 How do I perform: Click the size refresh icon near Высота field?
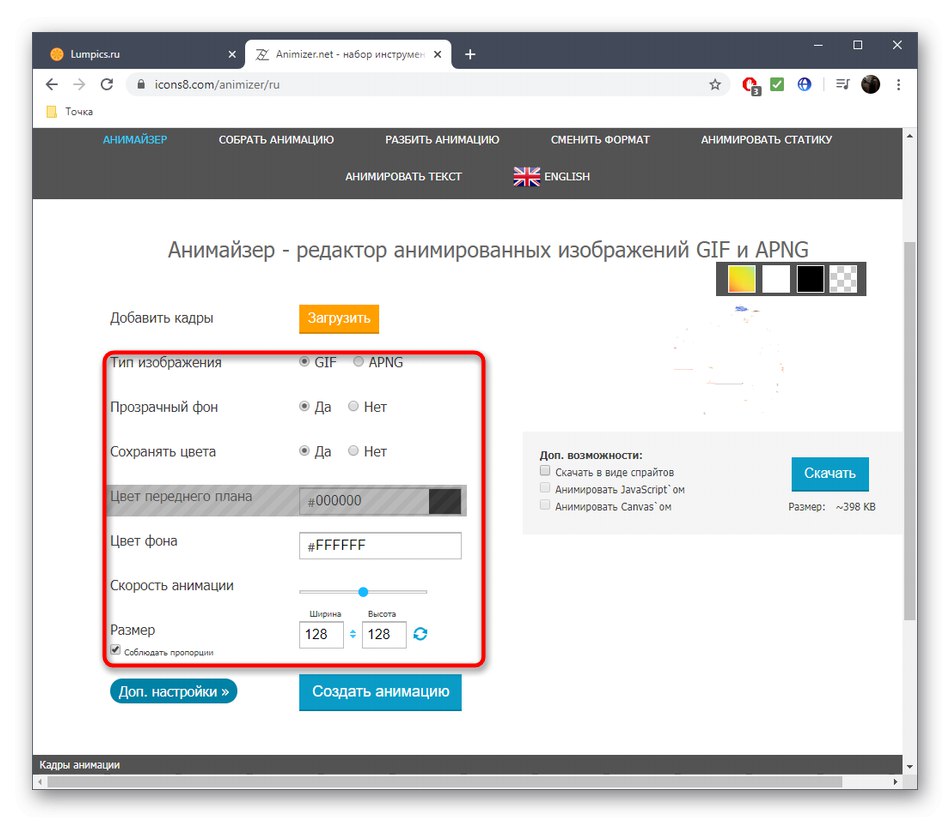click(x=420, y=634)
